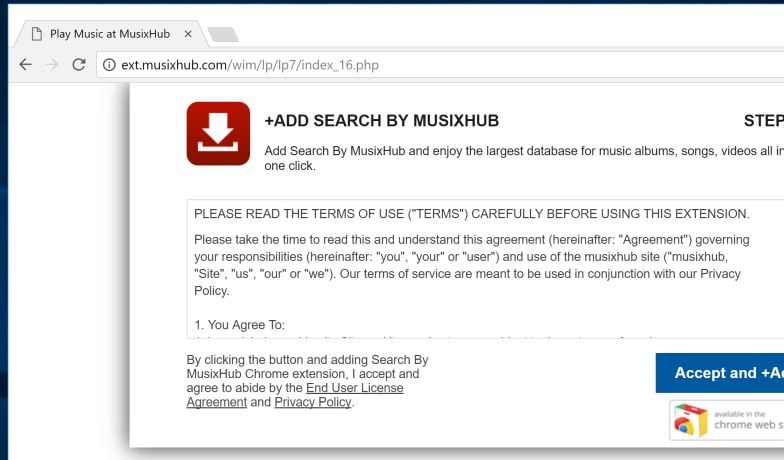Click the 'Please take the time to read' paragraph
784x460 pixels.
(472, 265)
